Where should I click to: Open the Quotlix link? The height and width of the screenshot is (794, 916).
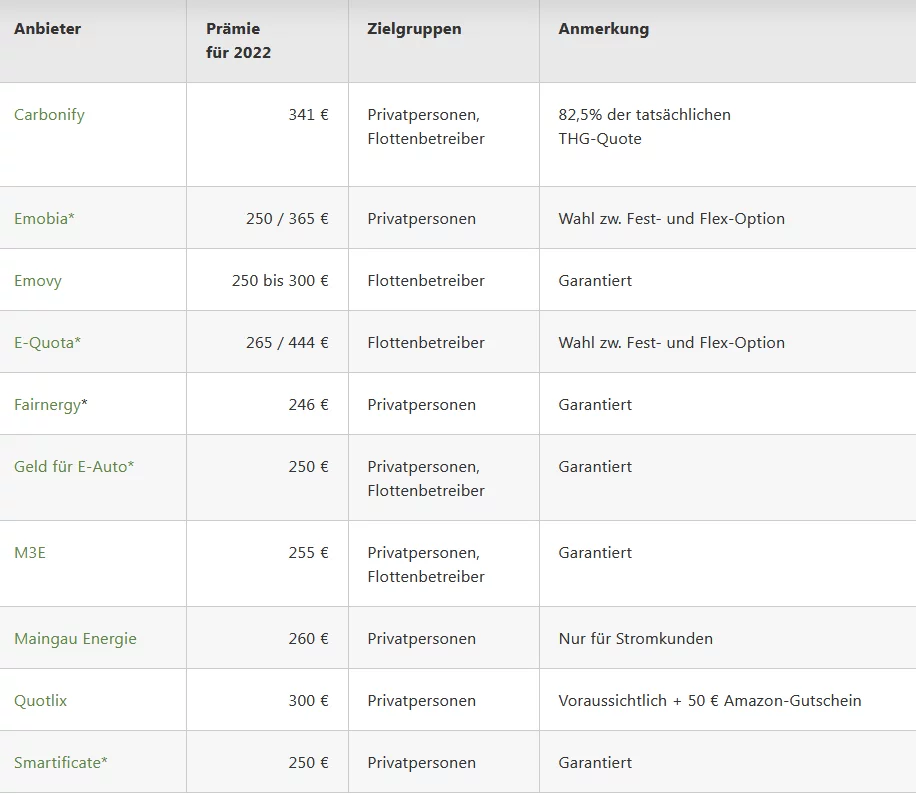pyautogui.click(x=40, y=701)
